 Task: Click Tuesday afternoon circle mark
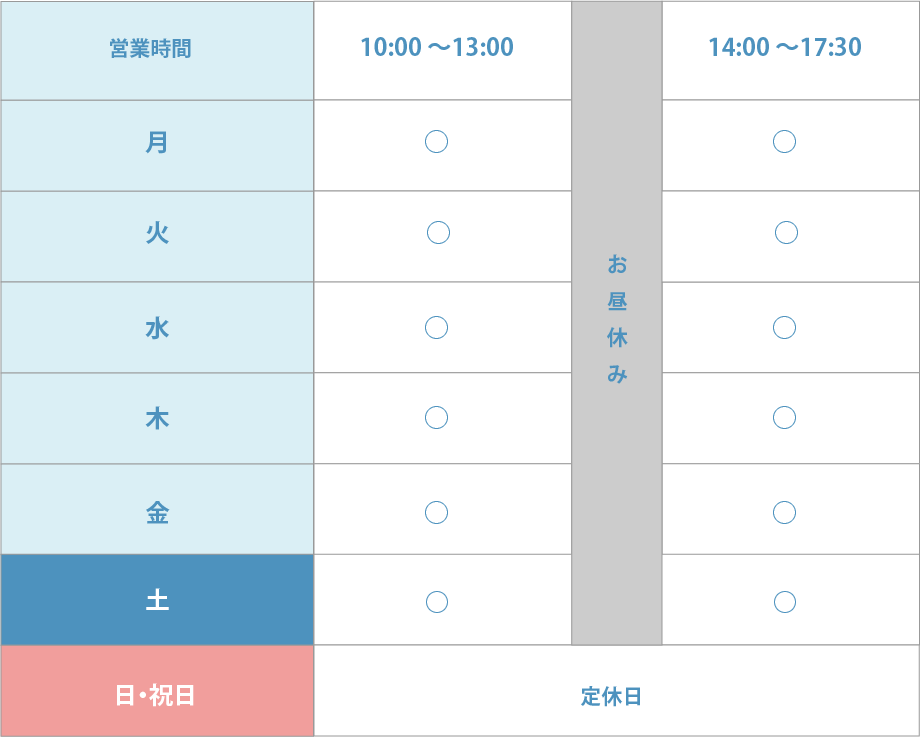coord(786,233)
